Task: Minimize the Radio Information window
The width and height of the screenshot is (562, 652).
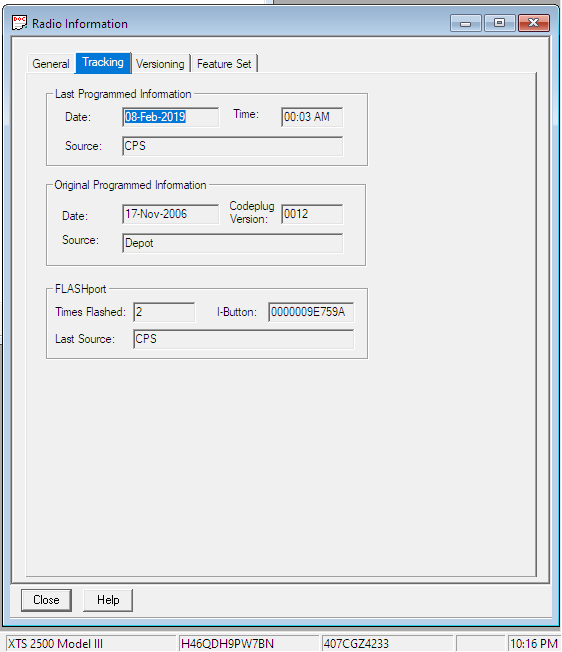Action: click(466, 23)
